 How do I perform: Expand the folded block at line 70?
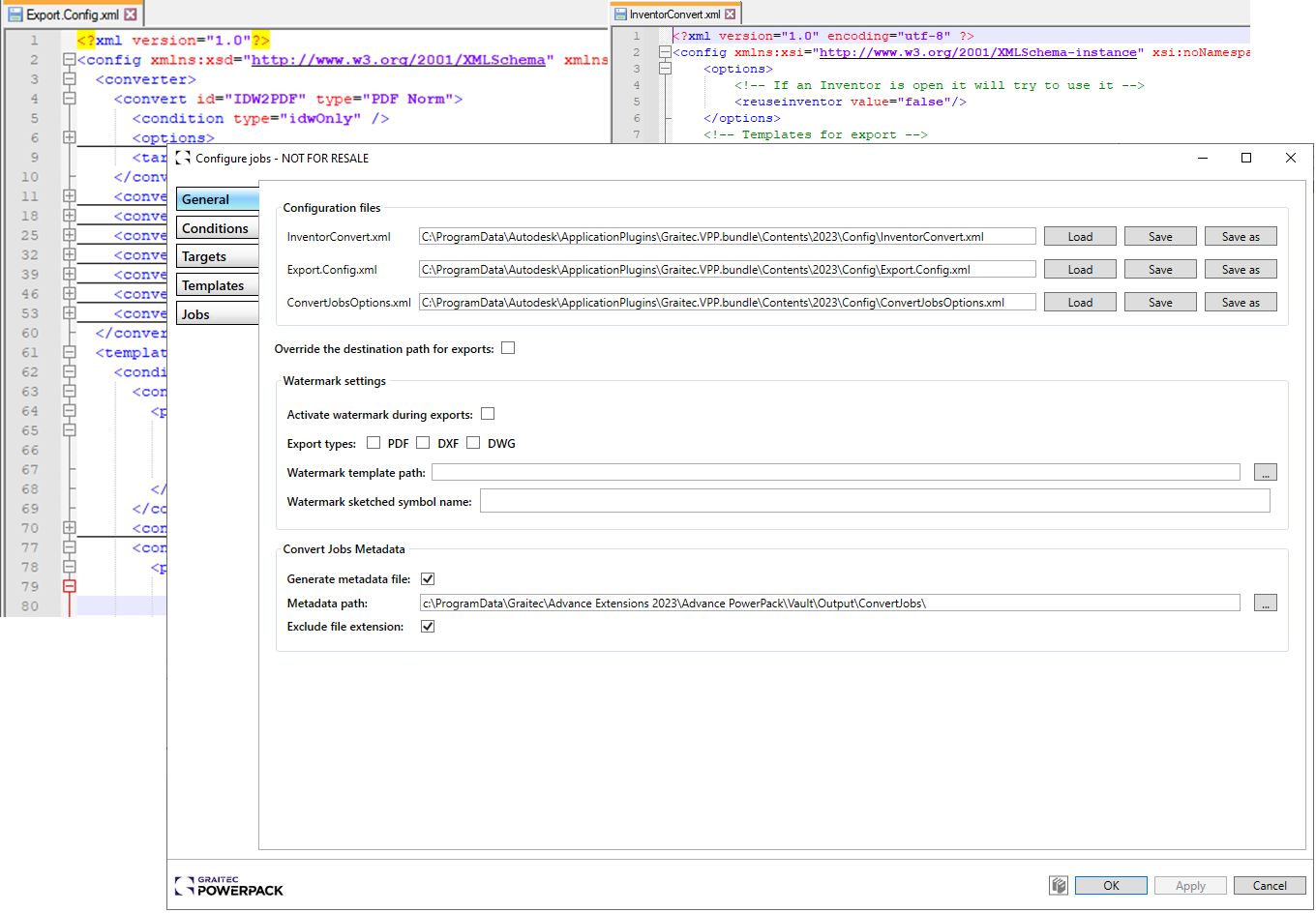point(70,527)
